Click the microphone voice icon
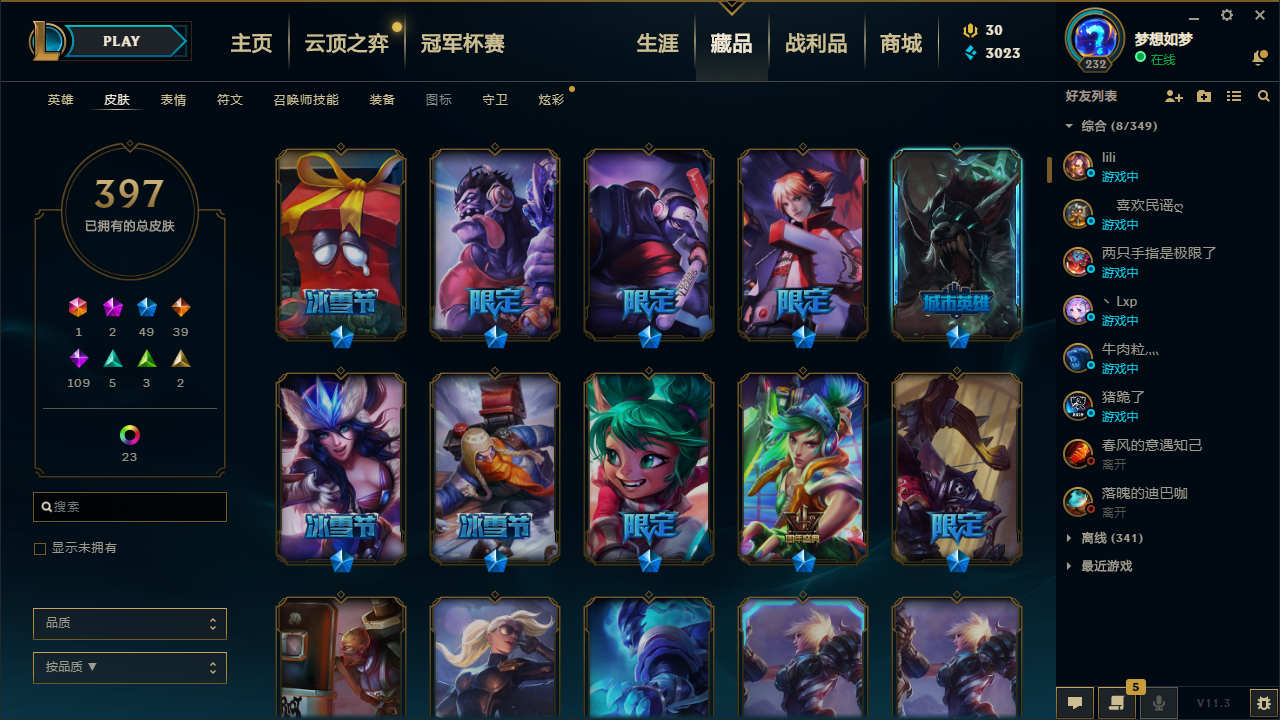 tap(1159, 703)
